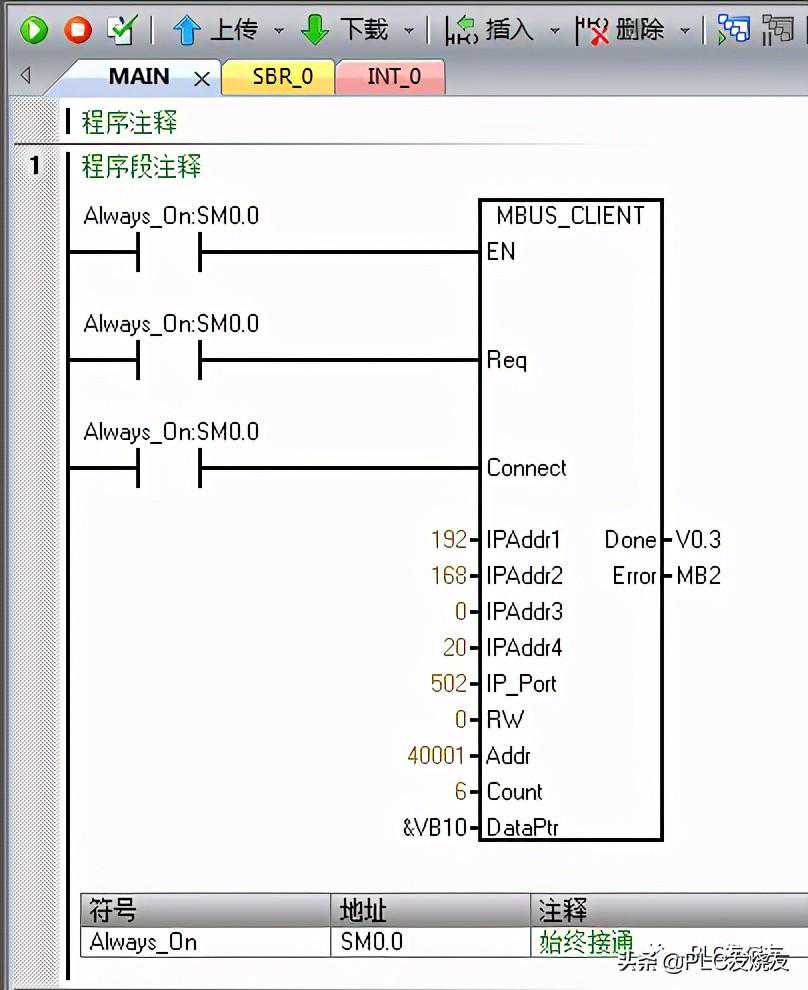Click the Download (下载) green arrow button

[345, 30]
